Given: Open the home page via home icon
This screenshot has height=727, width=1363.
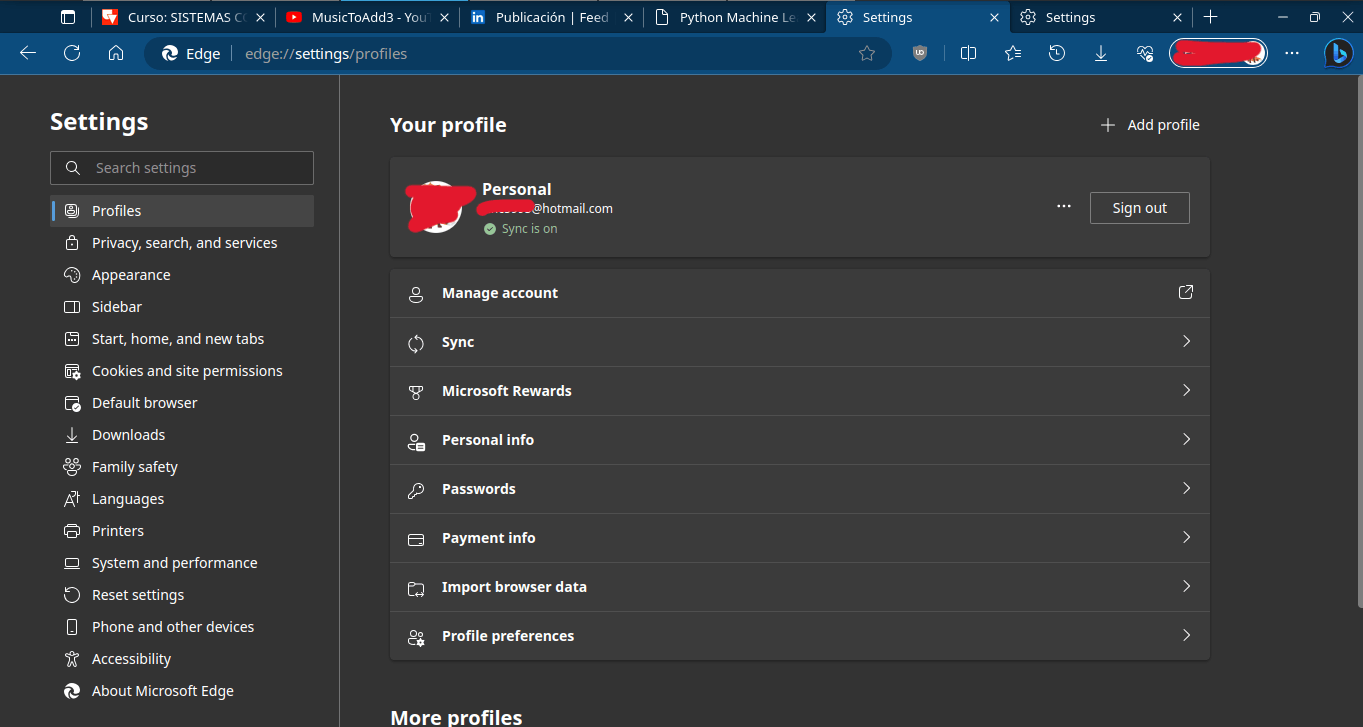Looking at the screenshot, I should pos(116,54).
